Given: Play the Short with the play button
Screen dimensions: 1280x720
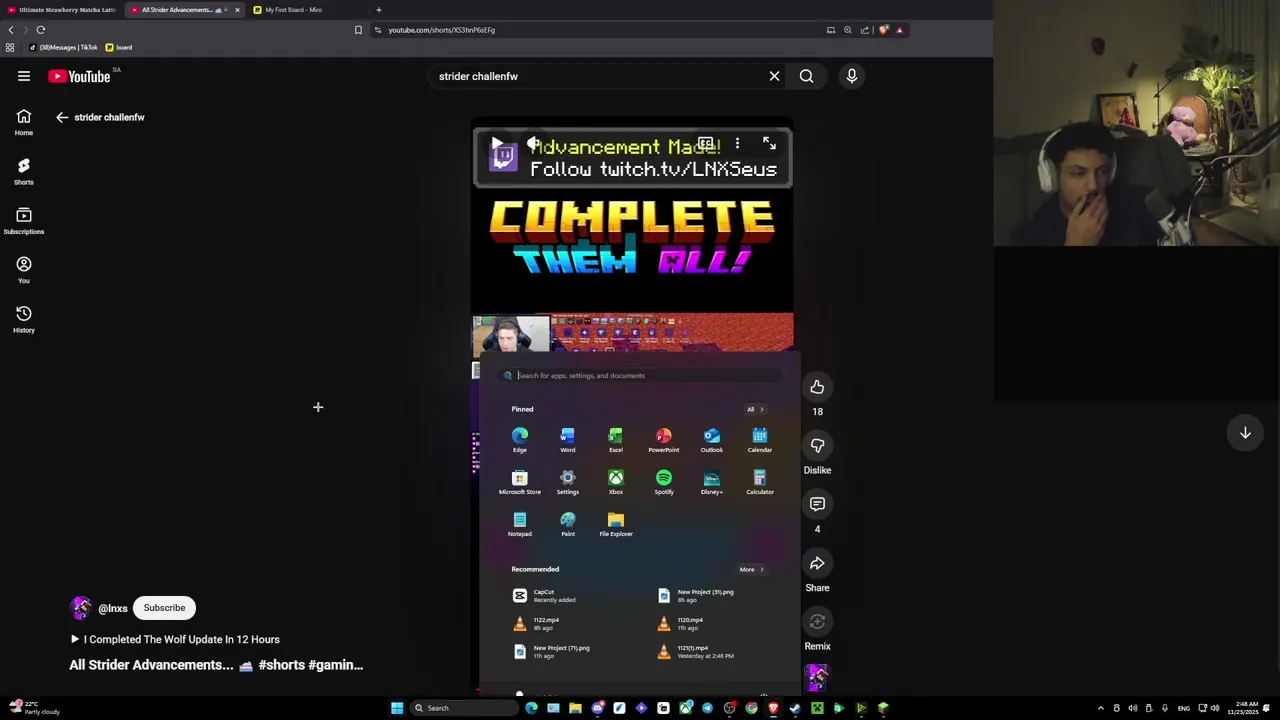Looking at the screenshot, I should 497,144.
